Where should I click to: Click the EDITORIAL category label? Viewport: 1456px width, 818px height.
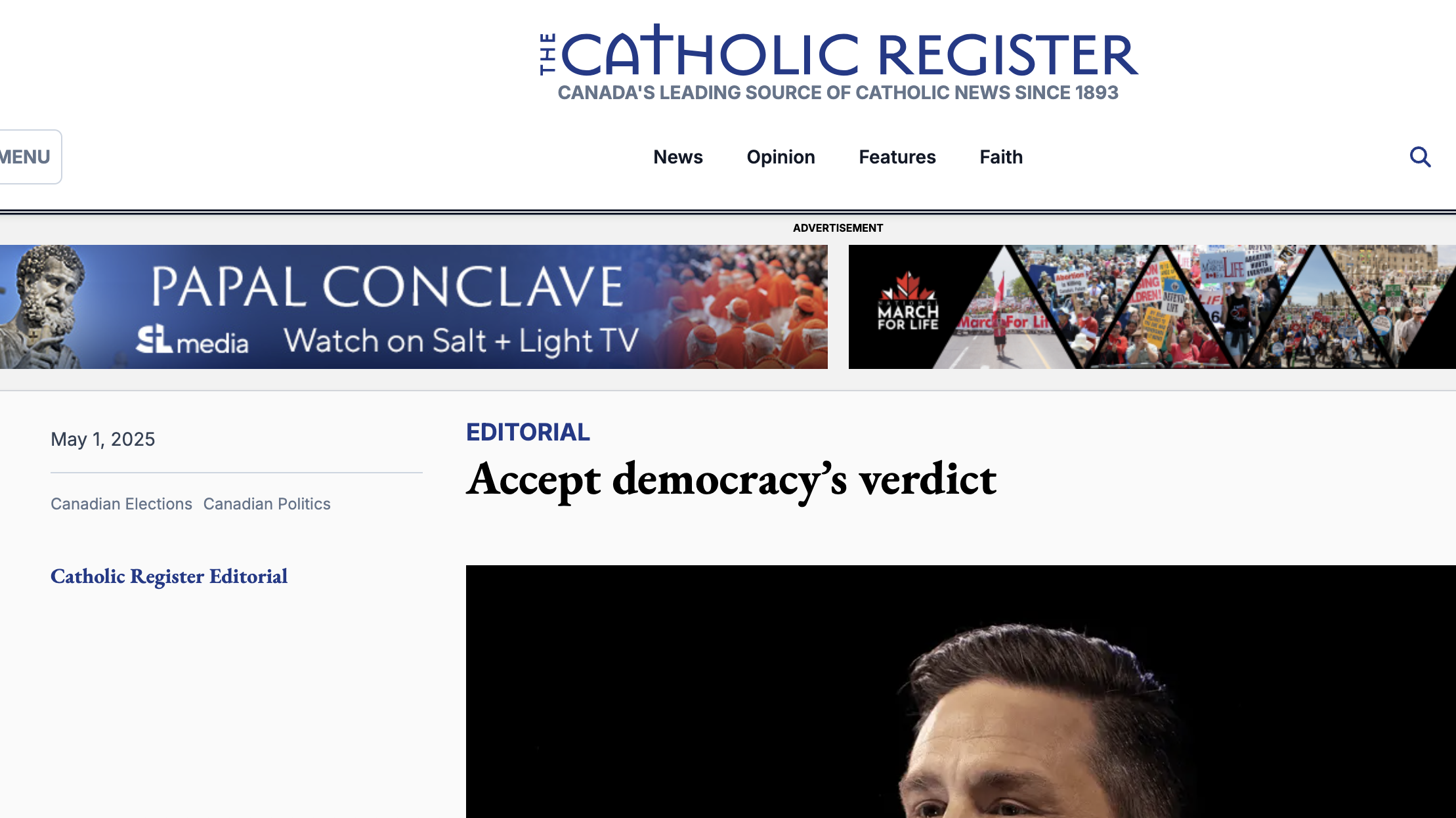(x=528, y=432)
